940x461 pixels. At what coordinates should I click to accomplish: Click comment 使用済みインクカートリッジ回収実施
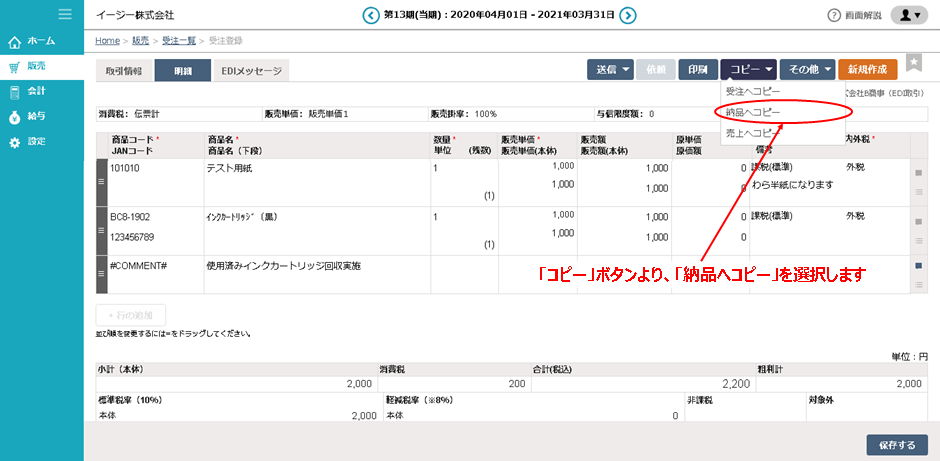pyautogui.click(x=284, y=266)
